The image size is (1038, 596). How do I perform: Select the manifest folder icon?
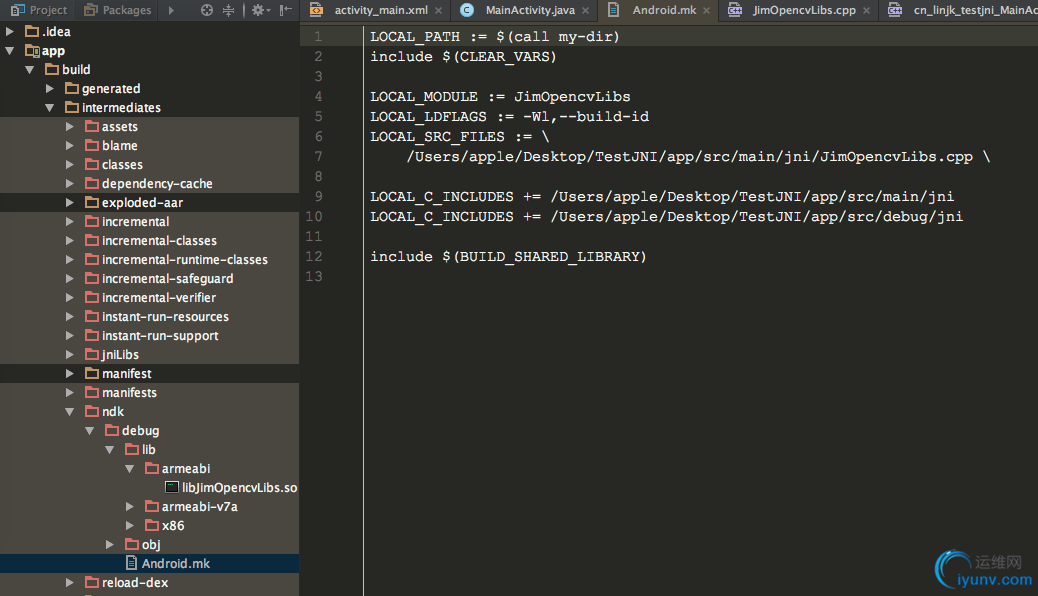coord(92,373)
